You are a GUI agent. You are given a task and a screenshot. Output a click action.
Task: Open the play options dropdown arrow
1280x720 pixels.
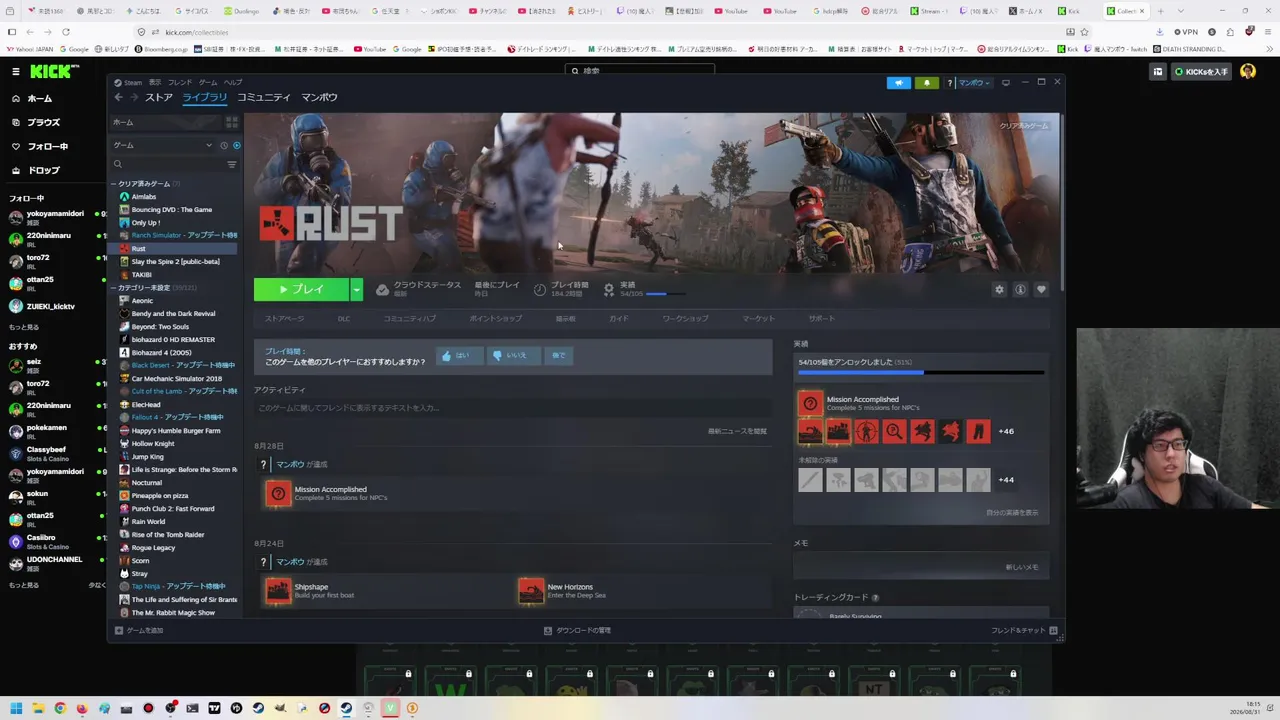tap(356, 289)
